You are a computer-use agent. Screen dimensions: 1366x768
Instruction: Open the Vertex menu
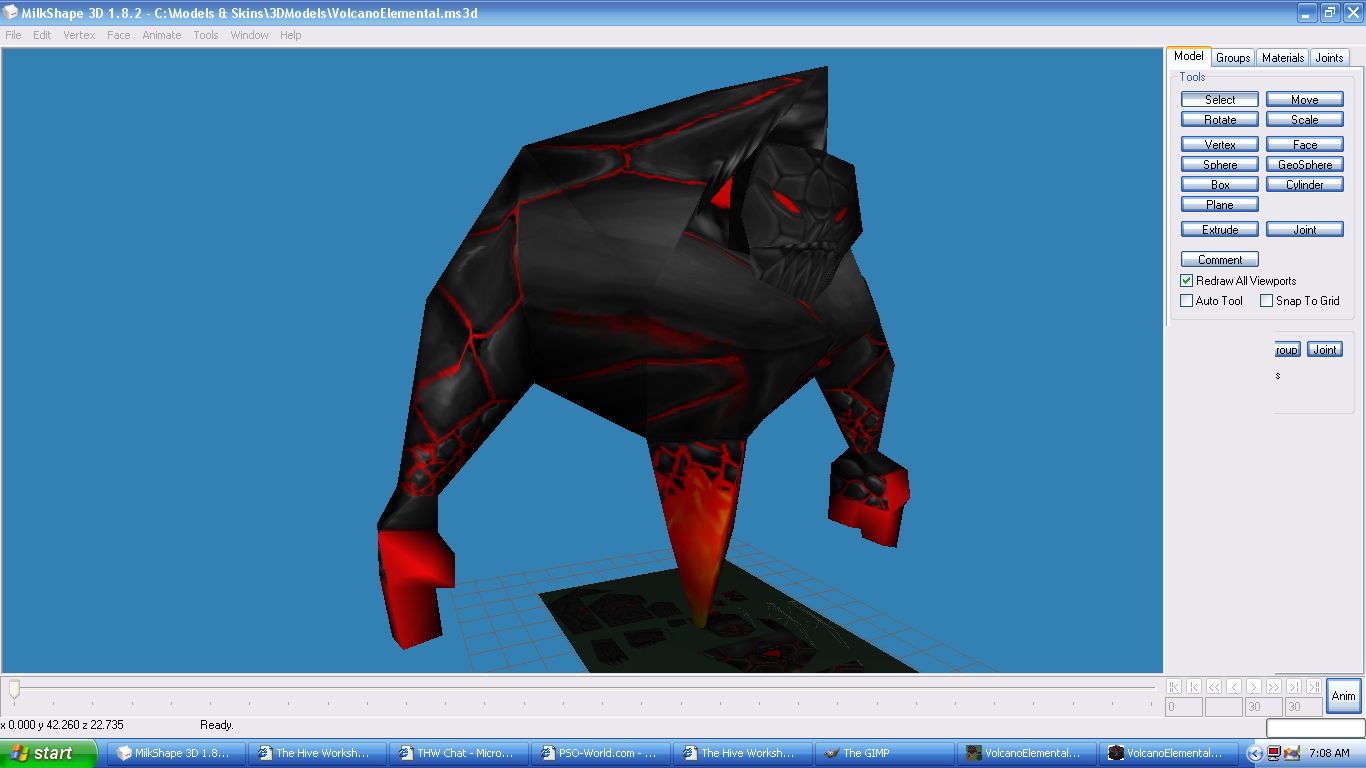79,35
